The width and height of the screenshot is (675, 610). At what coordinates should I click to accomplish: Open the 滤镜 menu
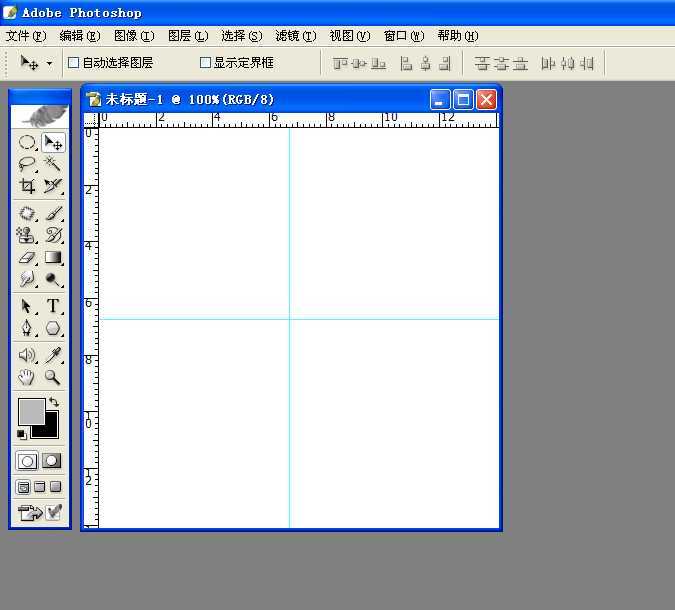tap(295, 36)
